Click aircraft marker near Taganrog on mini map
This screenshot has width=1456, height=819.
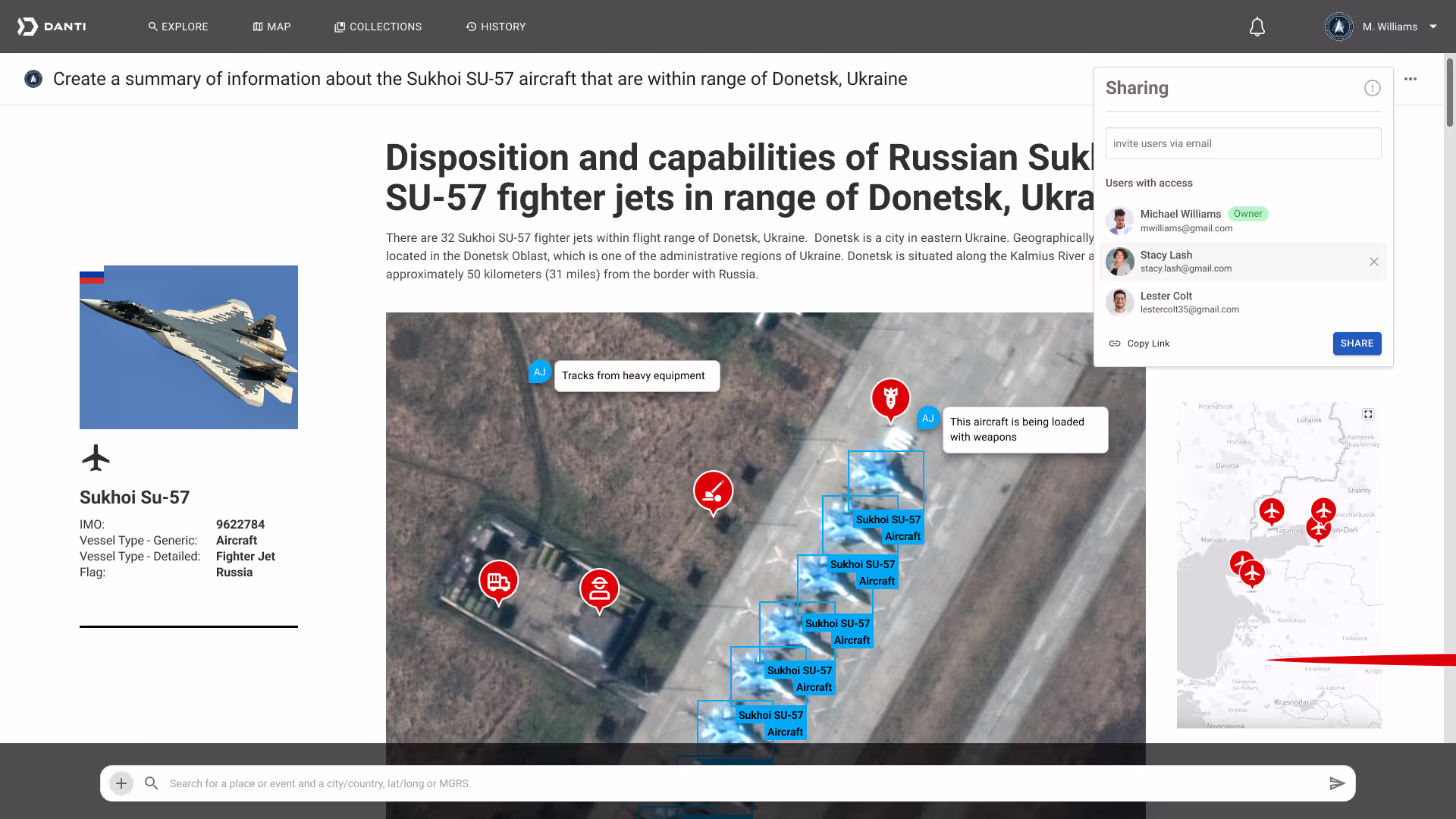point(1272,512)
